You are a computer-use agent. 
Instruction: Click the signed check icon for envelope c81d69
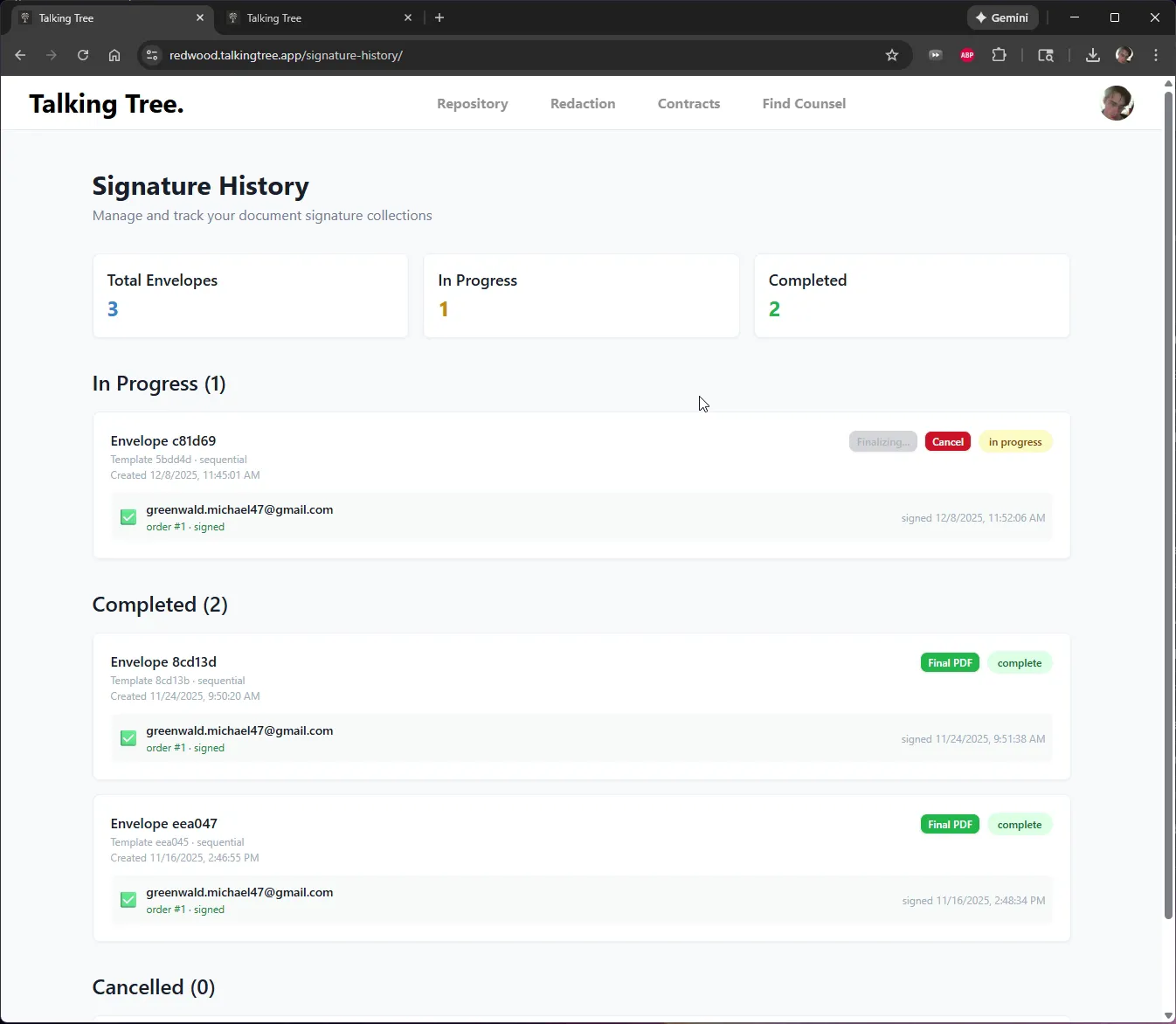tap(128, 517)
